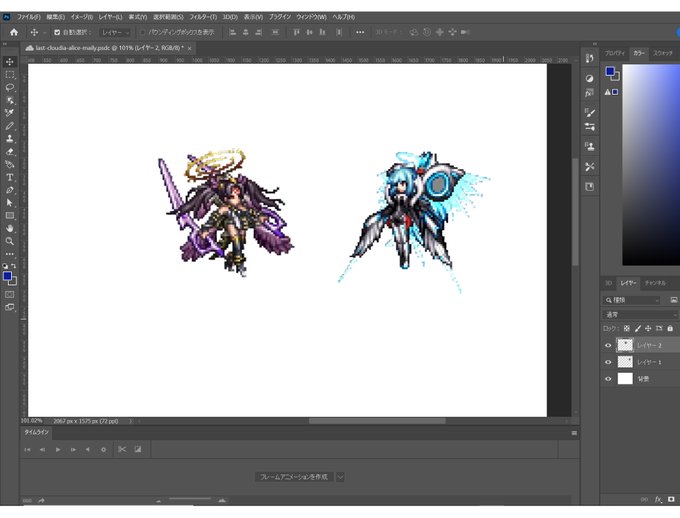Click the layer fx button at panel bottom
The image size is (680, 518).
click(x=658, y=500)
